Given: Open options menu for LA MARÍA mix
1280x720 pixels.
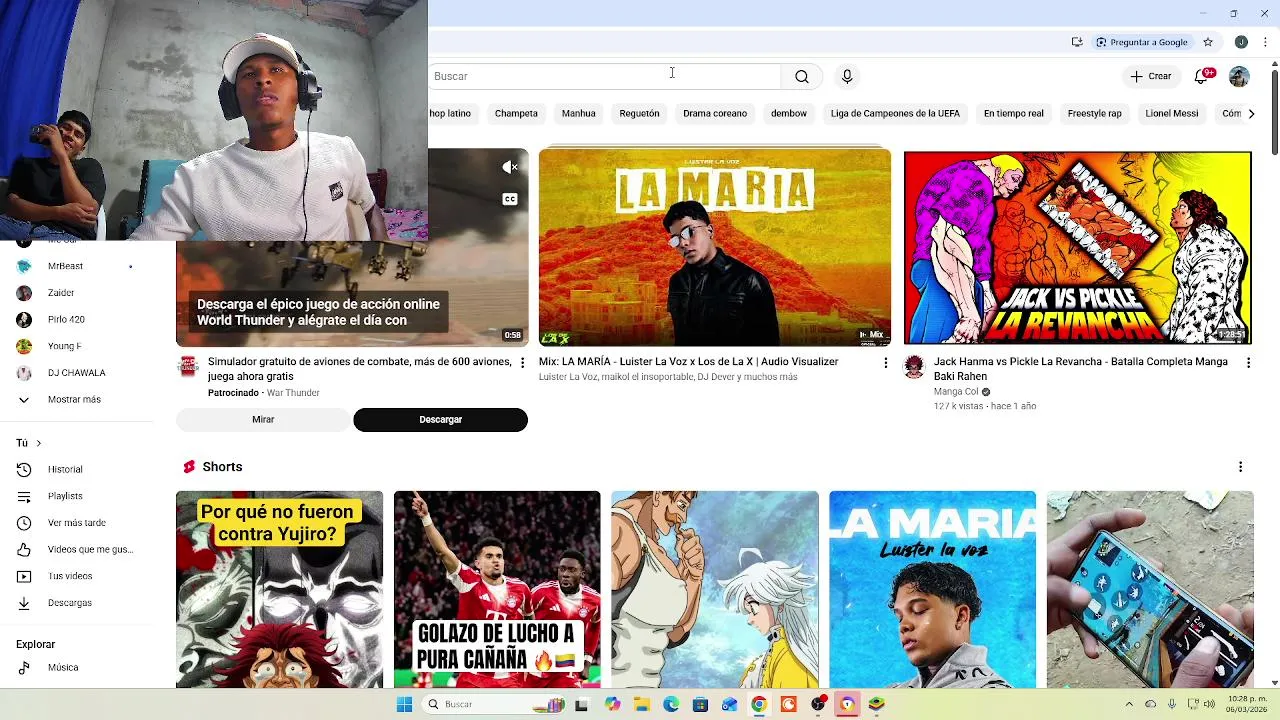Looking at the screenshot, I should (885, 363).
